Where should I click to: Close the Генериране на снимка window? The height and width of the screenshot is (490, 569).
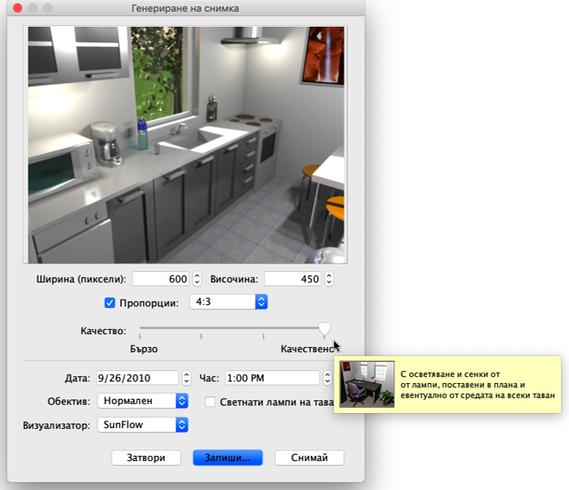coord(18,8)
